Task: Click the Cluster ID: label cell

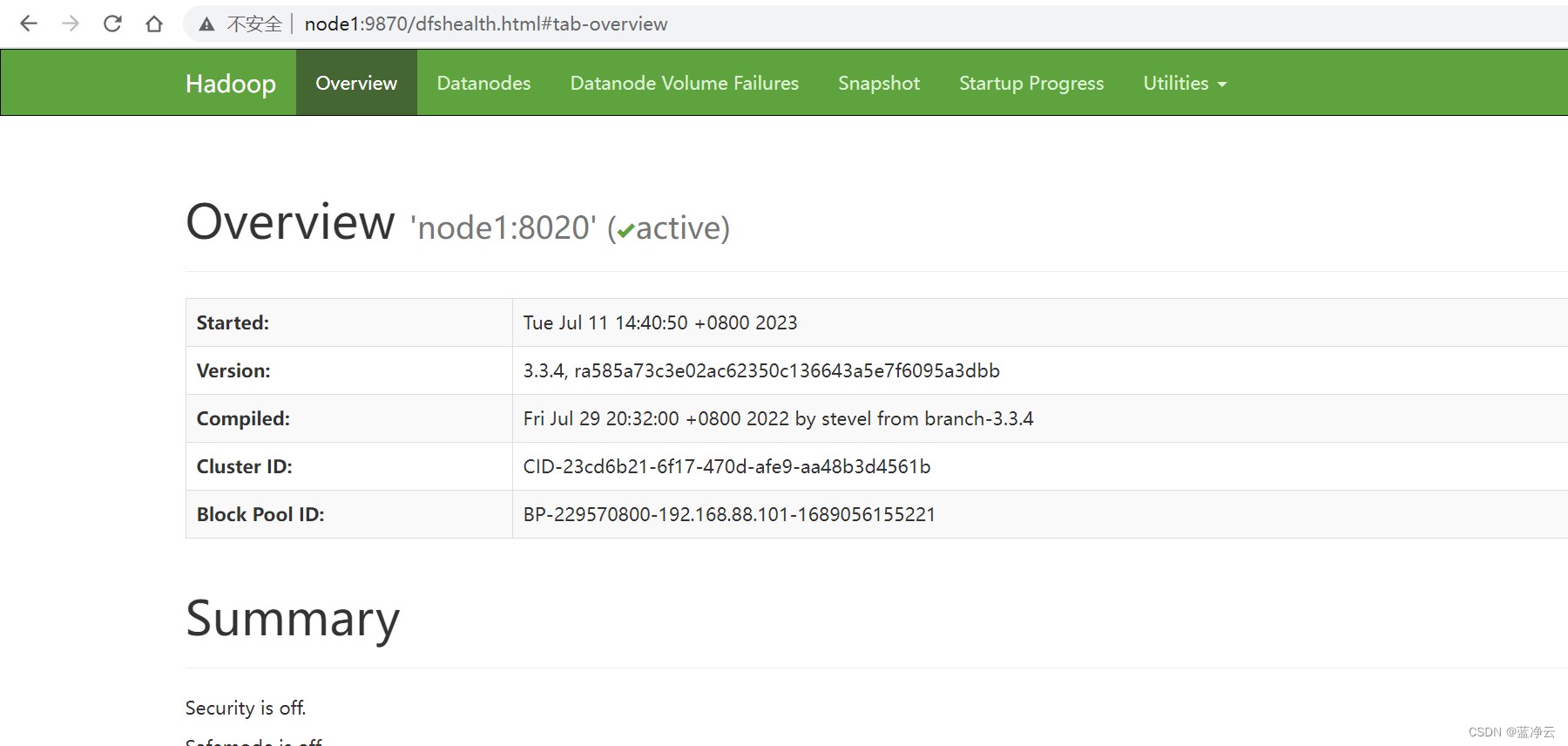Action: (x=349, y=466)
